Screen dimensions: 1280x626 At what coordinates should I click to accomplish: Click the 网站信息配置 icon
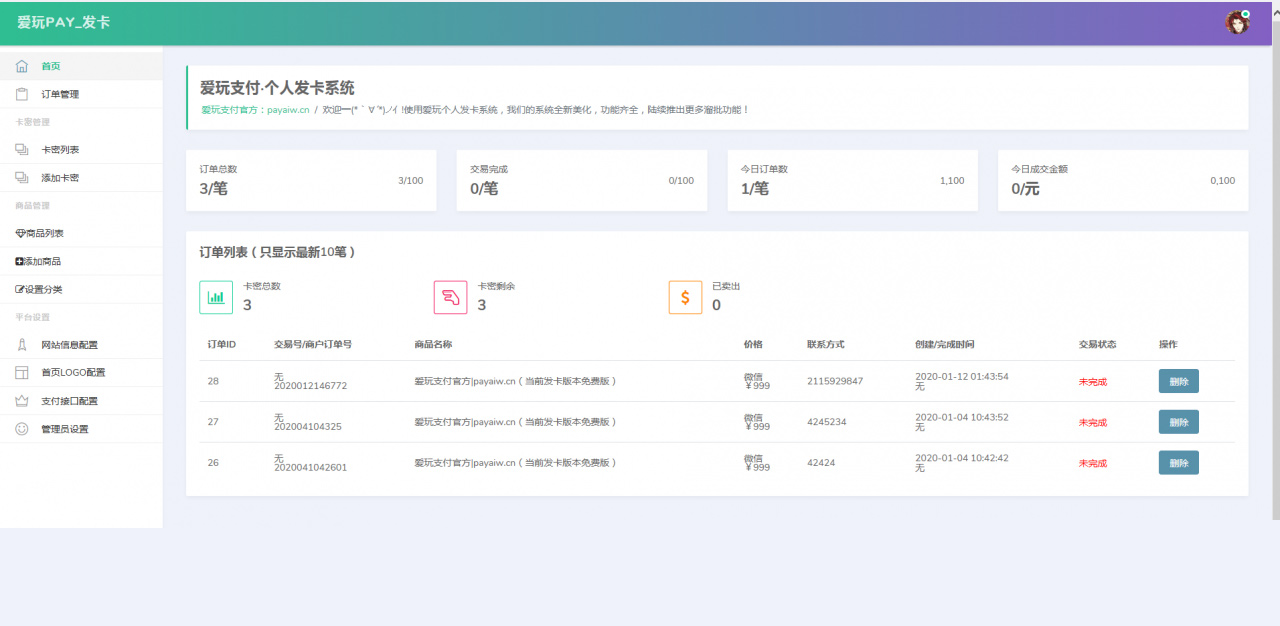(20, 344)
